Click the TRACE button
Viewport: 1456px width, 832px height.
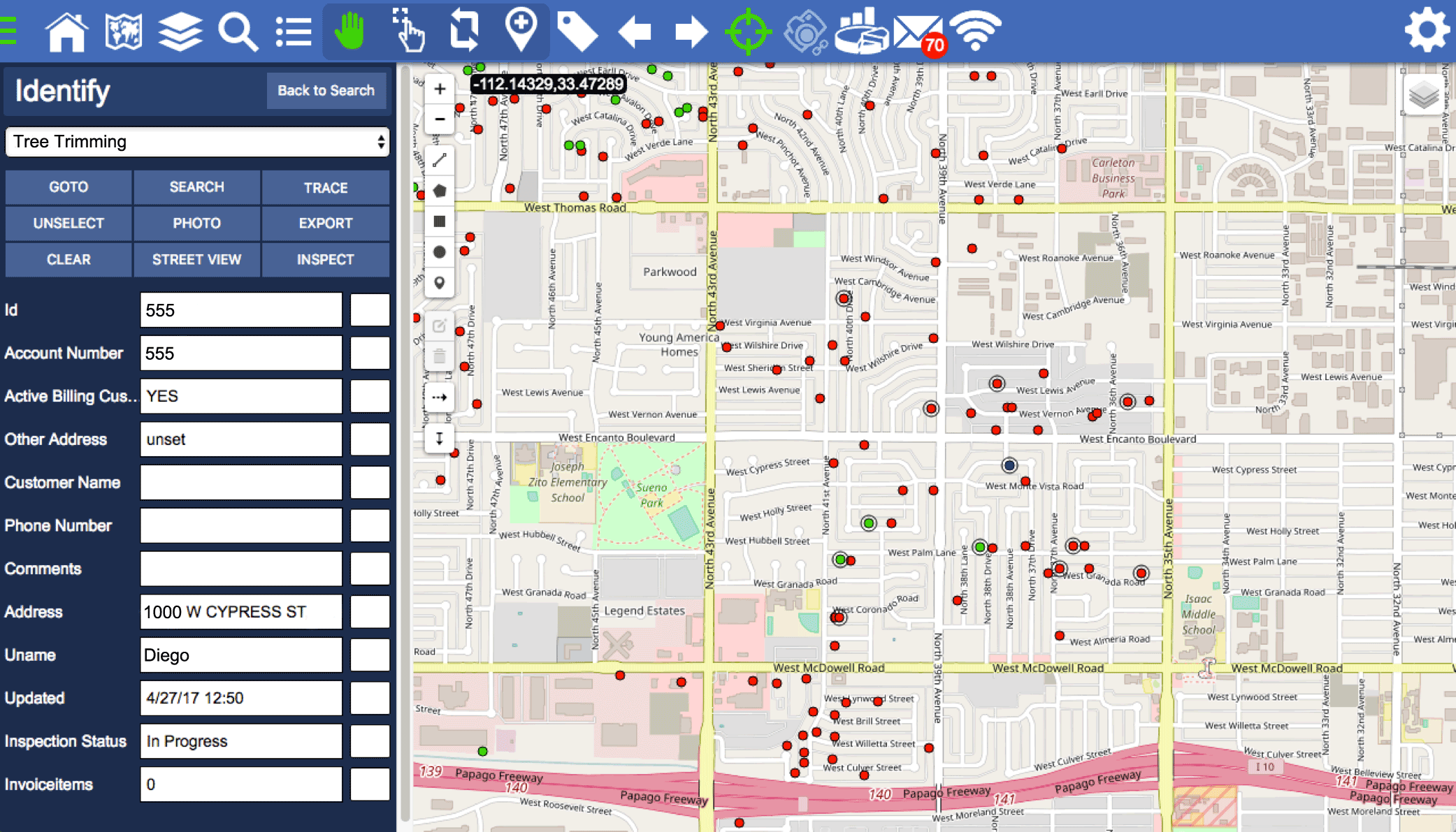(x=326, y=187)
